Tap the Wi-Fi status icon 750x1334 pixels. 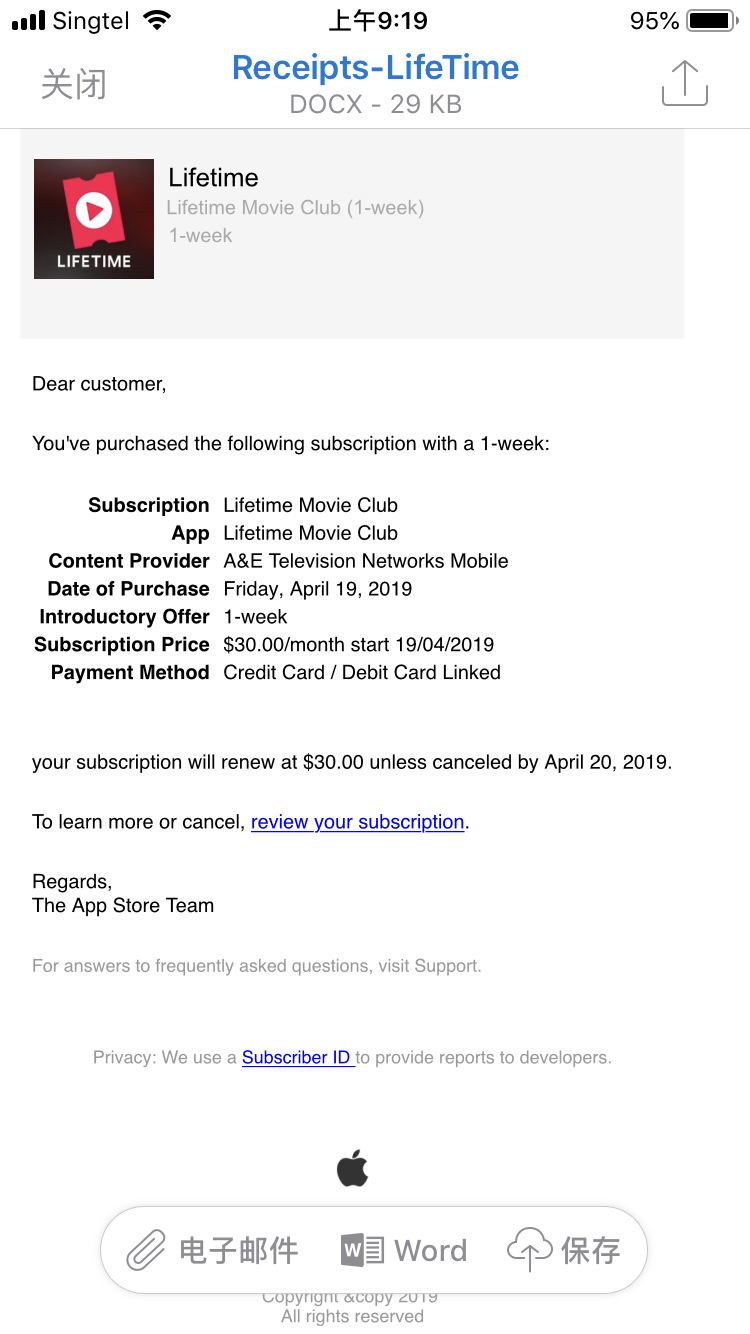pyautogui.click(x=157, y=20)
